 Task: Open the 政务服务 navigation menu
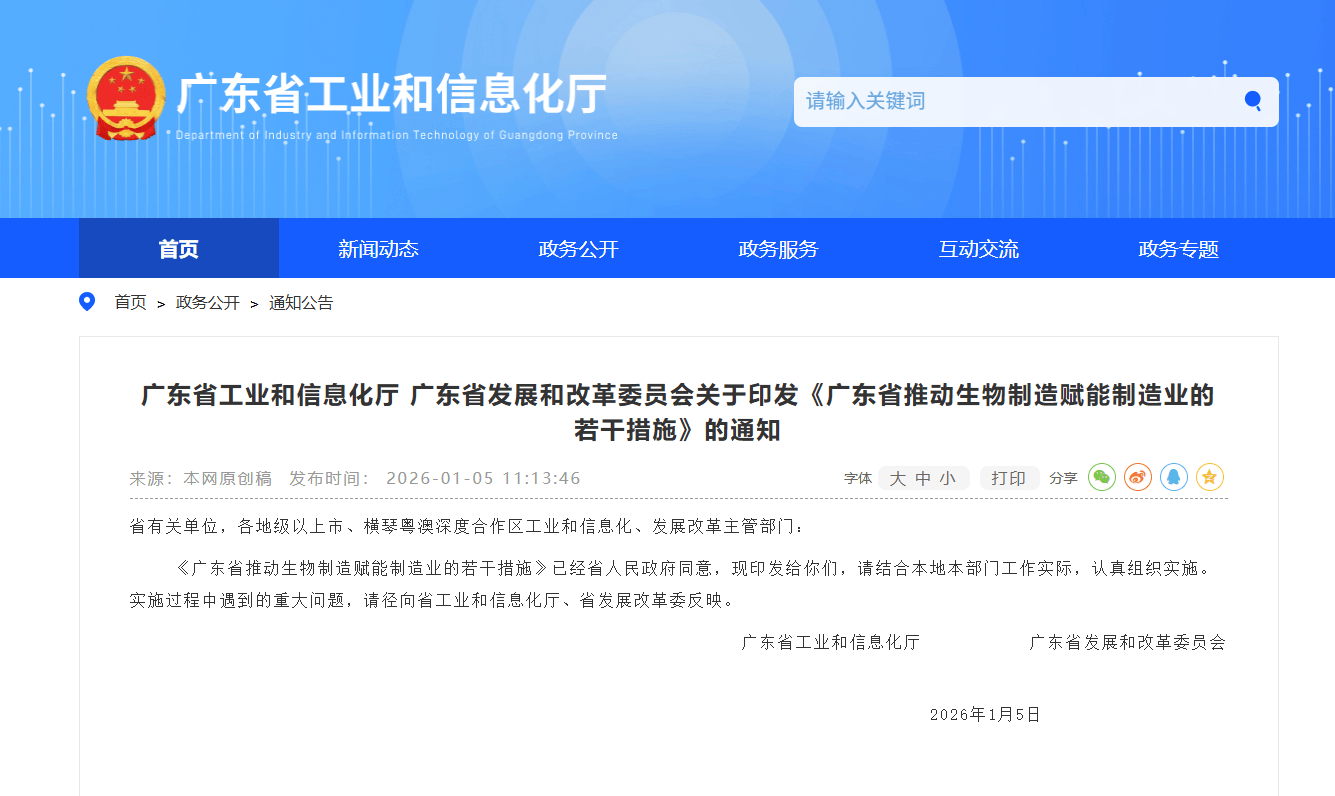(778, 249)
